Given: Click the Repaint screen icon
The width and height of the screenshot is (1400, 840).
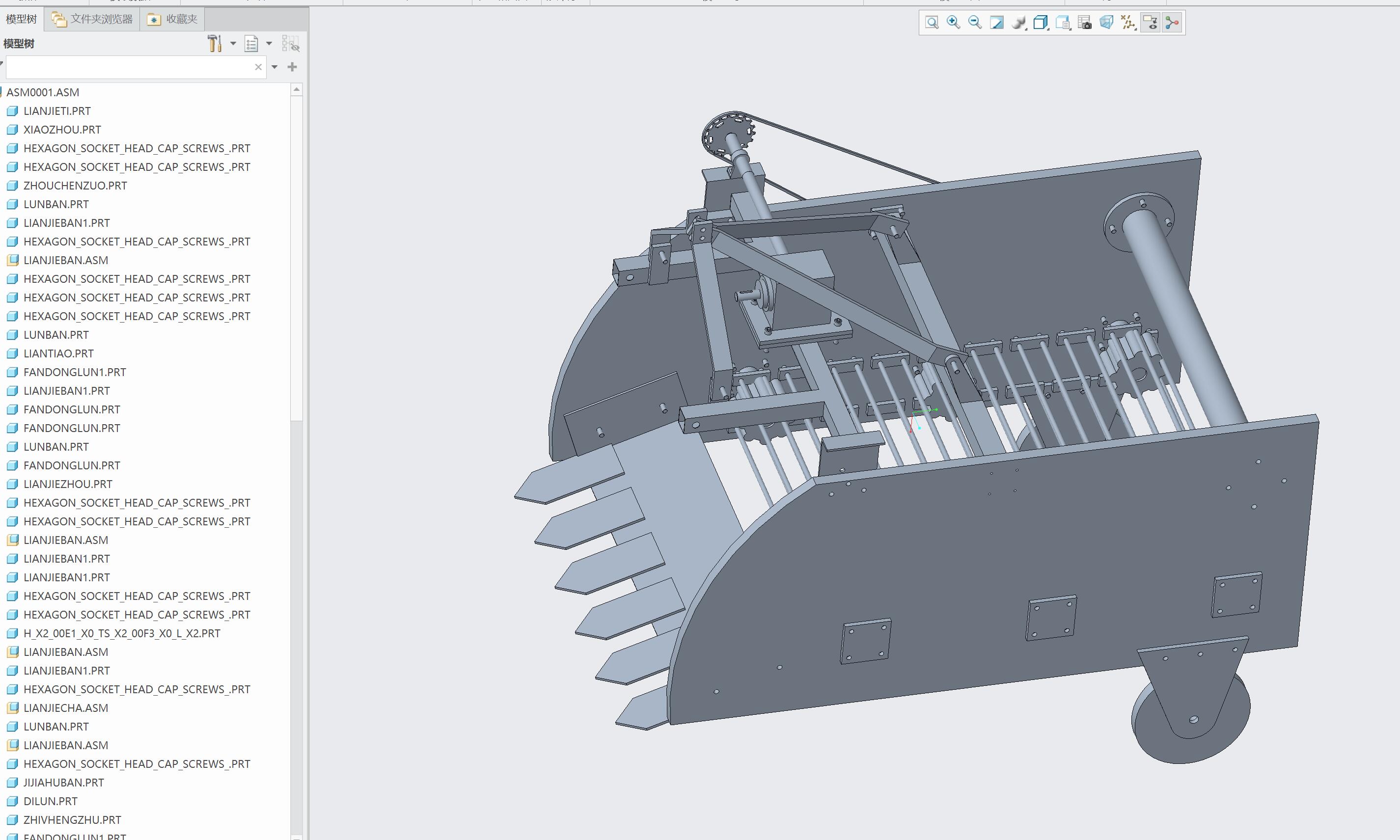Looking at the screenshot, I should tap(996, 23).
